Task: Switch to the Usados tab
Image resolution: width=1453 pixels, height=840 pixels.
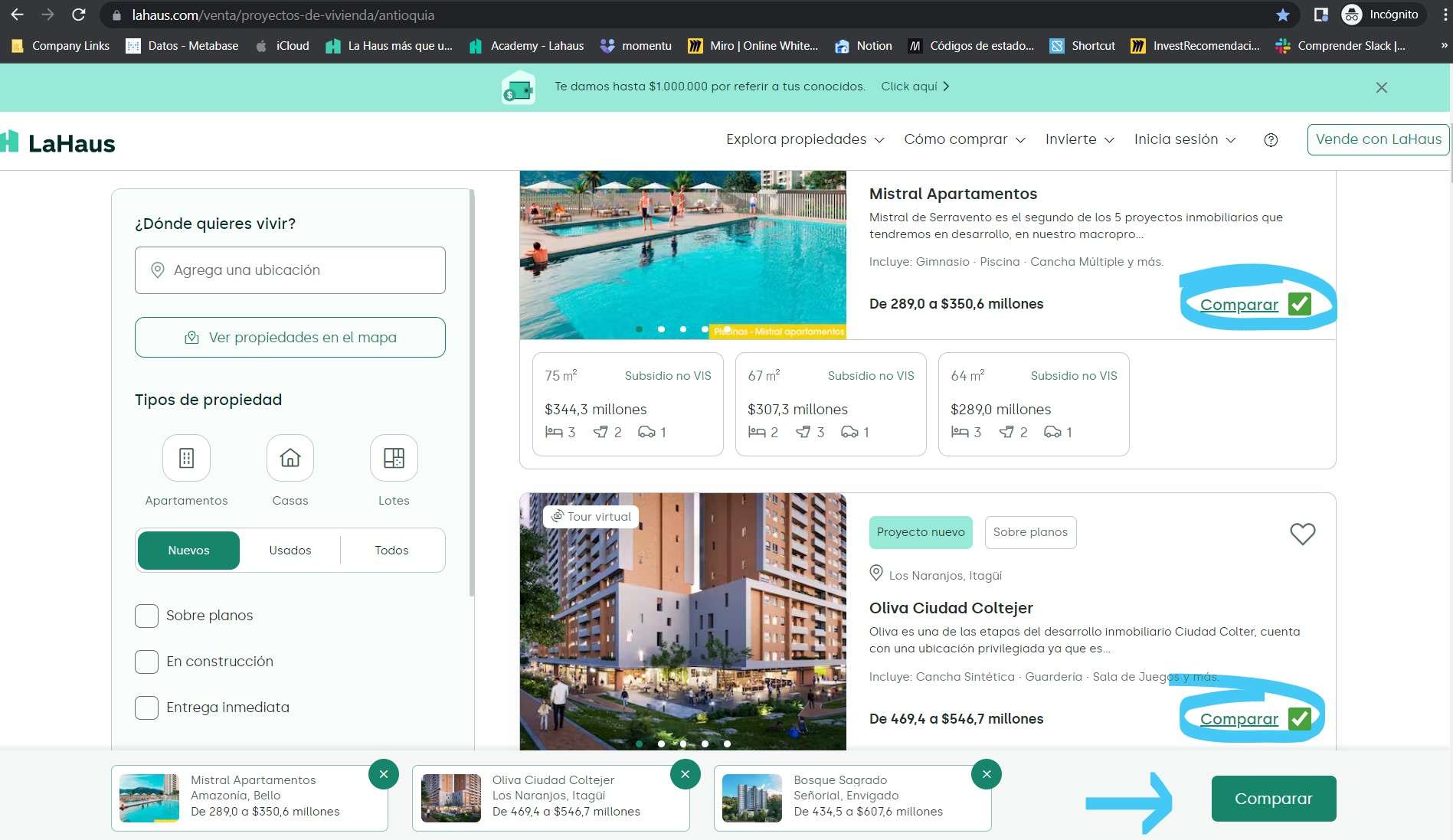Action: tap(290, 551)
